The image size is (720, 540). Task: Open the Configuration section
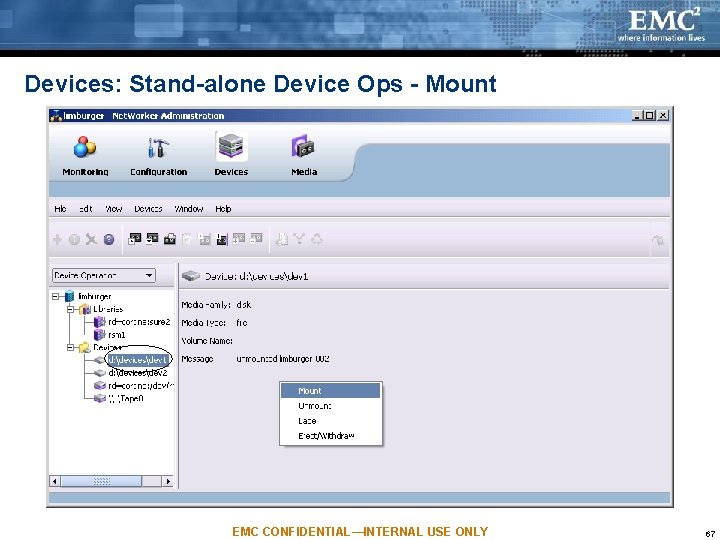pyautogui.click(x=158, y=155)
